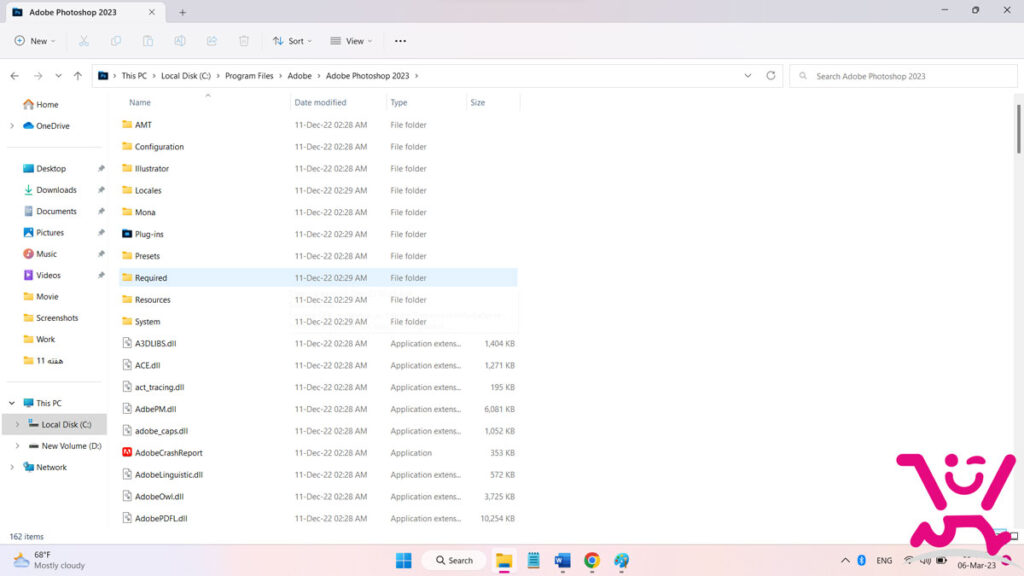
Task: Click the taskbar Search button
Action: (x=454, y=560)
